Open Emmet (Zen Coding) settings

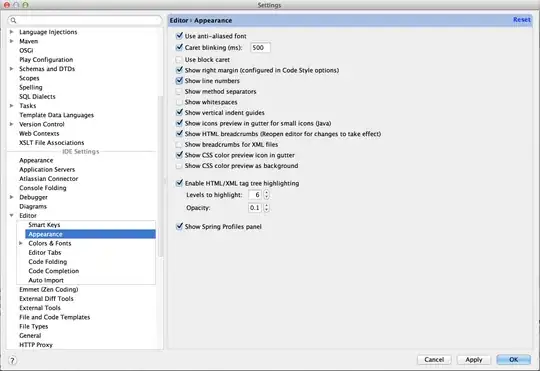[x=49, y=289]
